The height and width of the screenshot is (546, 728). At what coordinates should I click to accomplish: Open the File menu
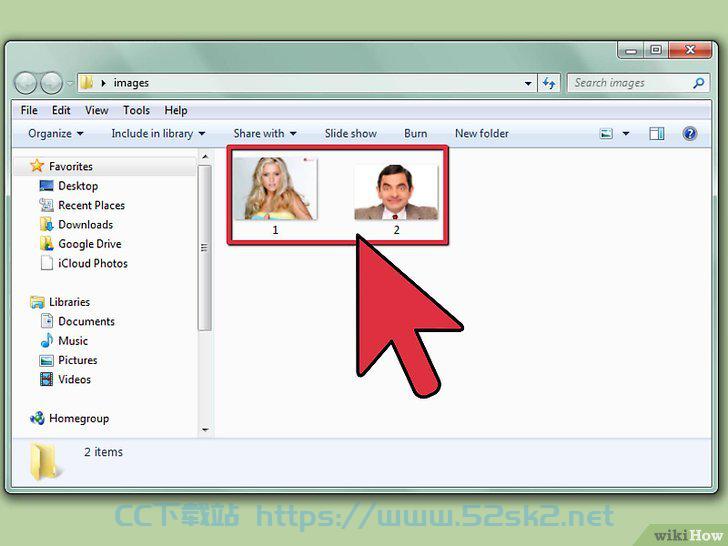point(29,110)
